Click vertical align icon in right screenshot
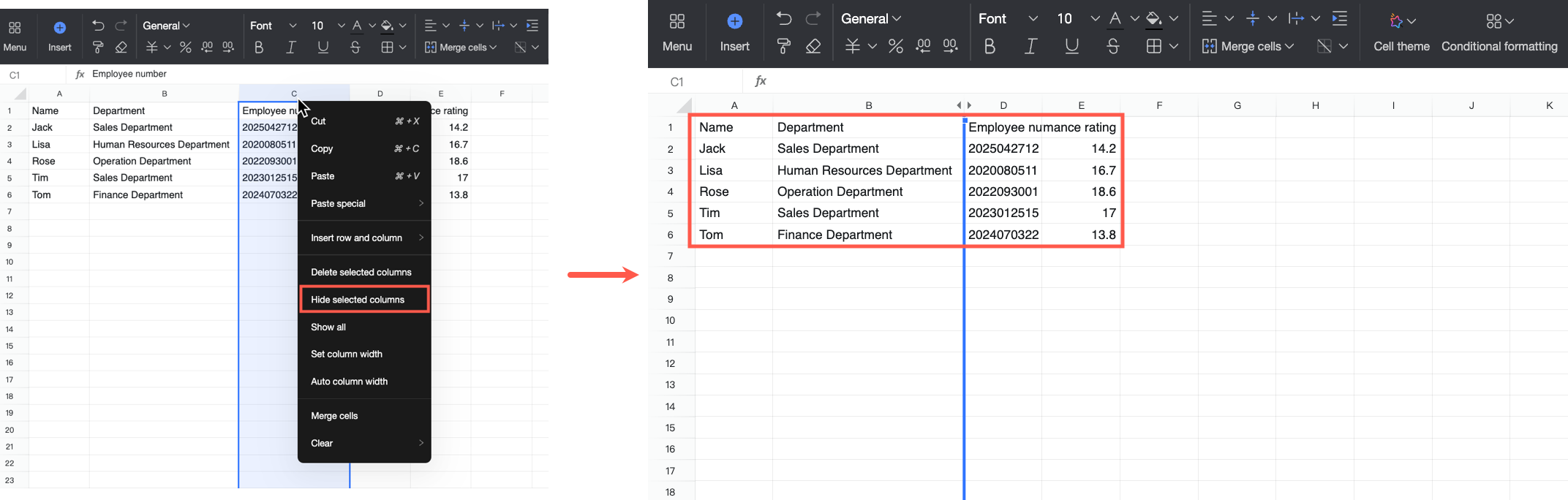1568x500 pixels. tap(1253, 19)
